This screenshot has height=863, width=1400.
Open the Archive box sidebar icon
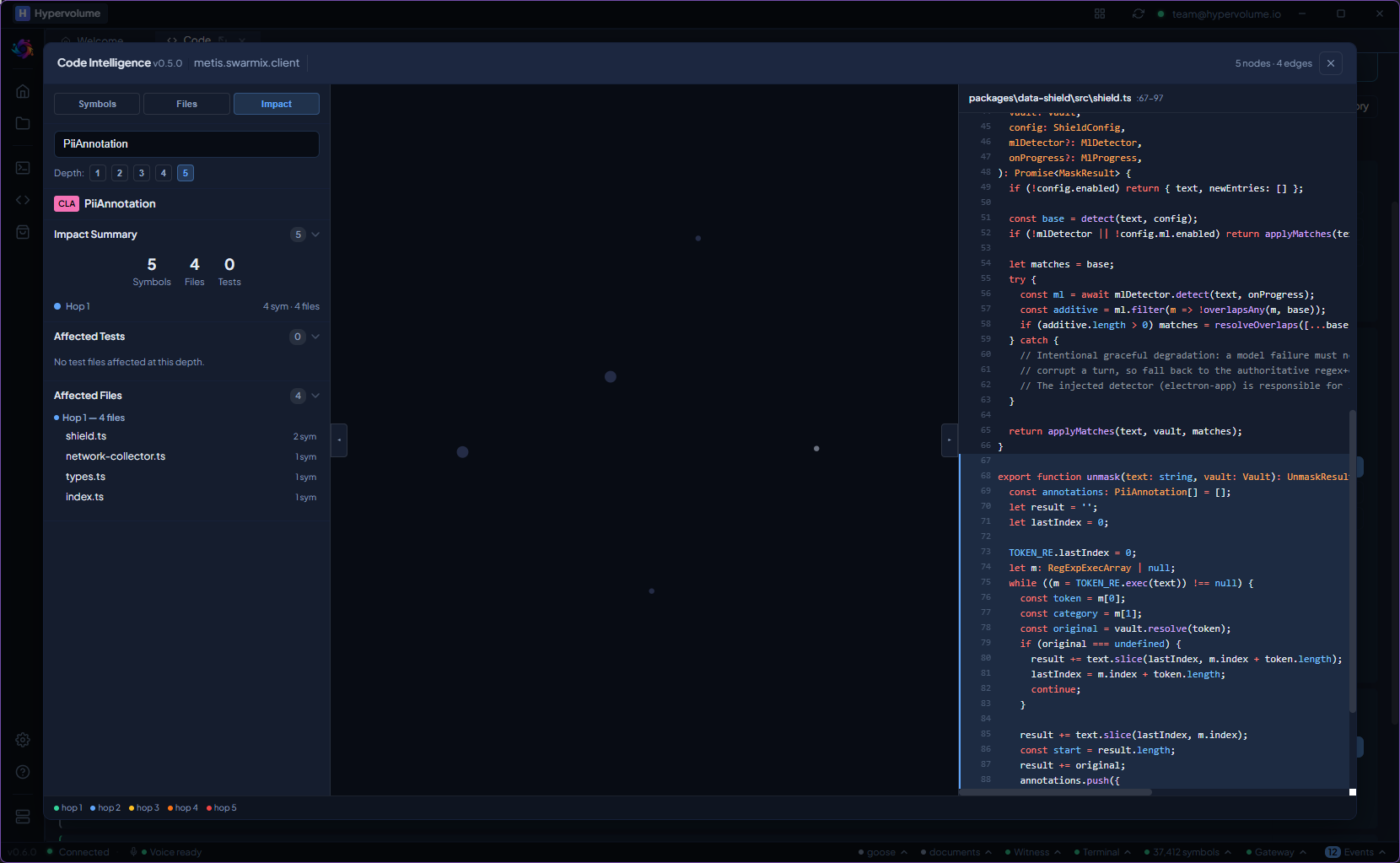click(23, 232)
